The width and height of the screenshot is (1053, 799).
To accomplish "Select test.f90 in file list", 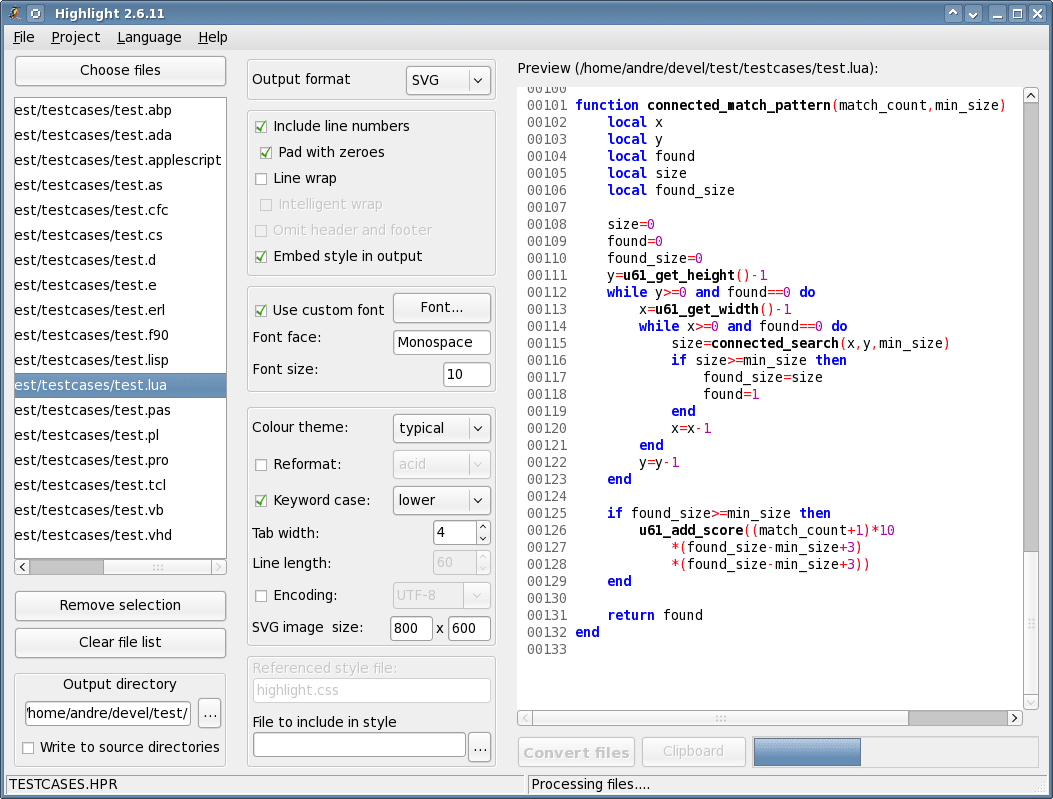I will pyautogui.click(x=120, y=335).
